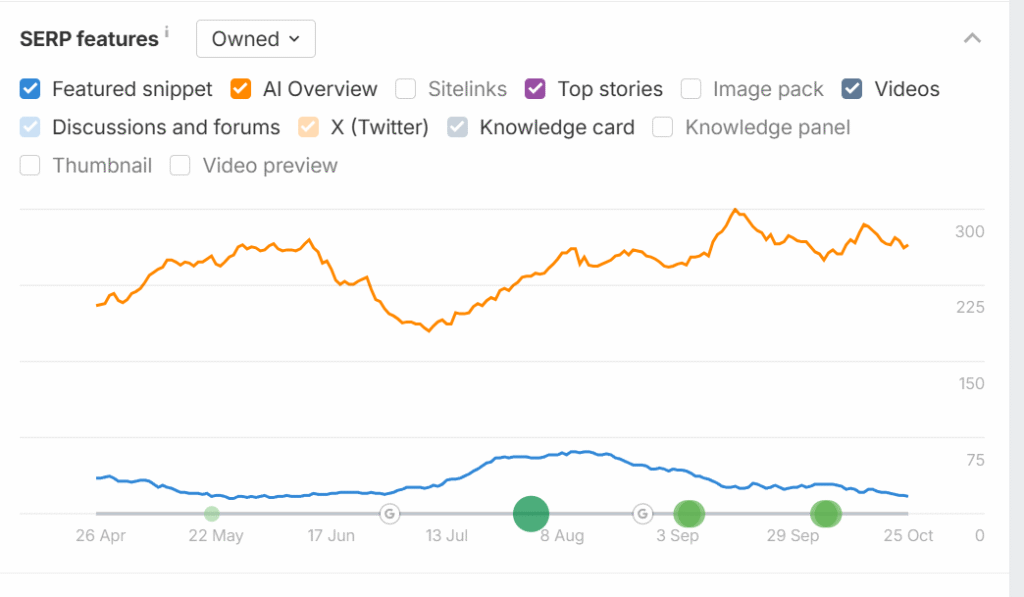Toggle the Knowledge card checkbox
This screenshot has width=1024, height=597.
pos(458,127)
